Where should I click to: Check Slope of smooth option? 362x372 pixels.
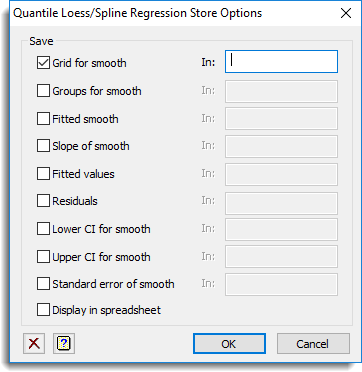coord(43,146)
